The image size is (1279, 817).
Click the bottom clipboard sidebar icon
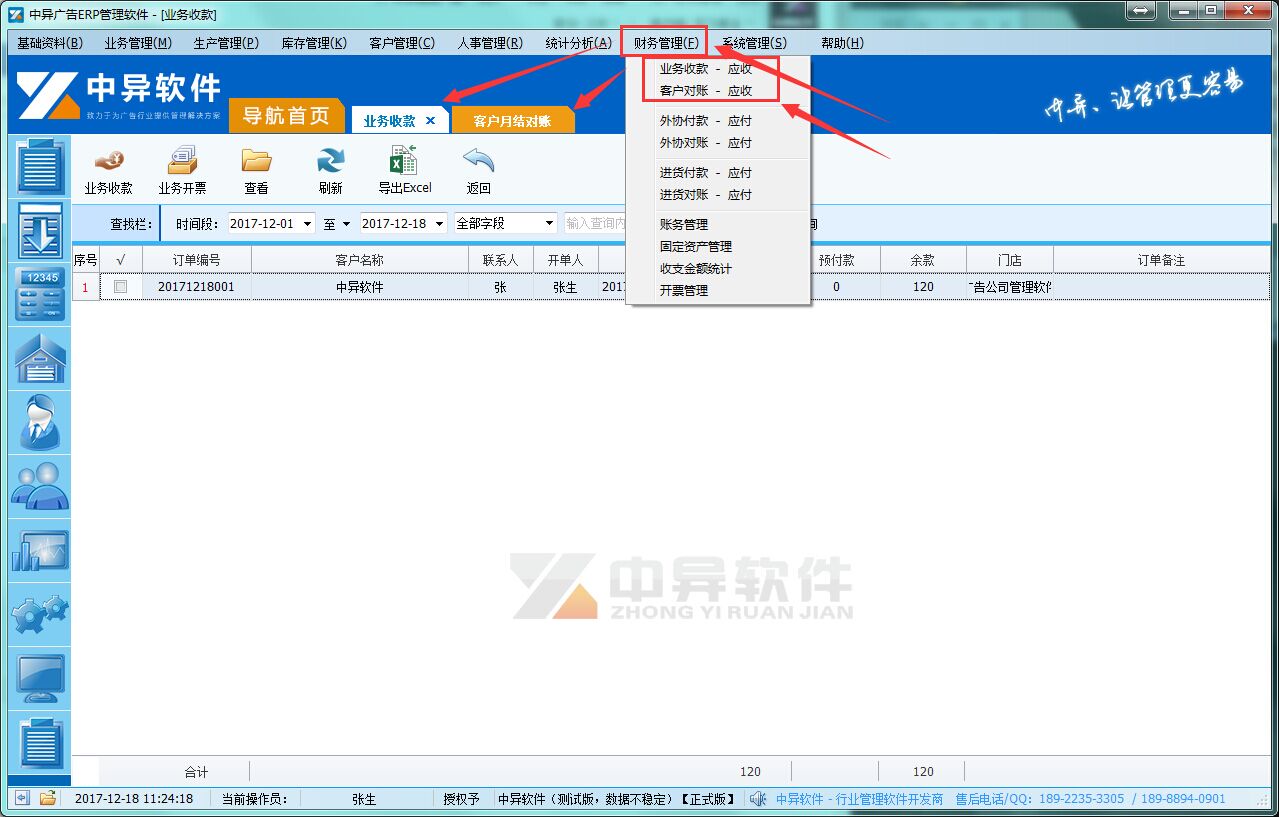click(40, 743)
